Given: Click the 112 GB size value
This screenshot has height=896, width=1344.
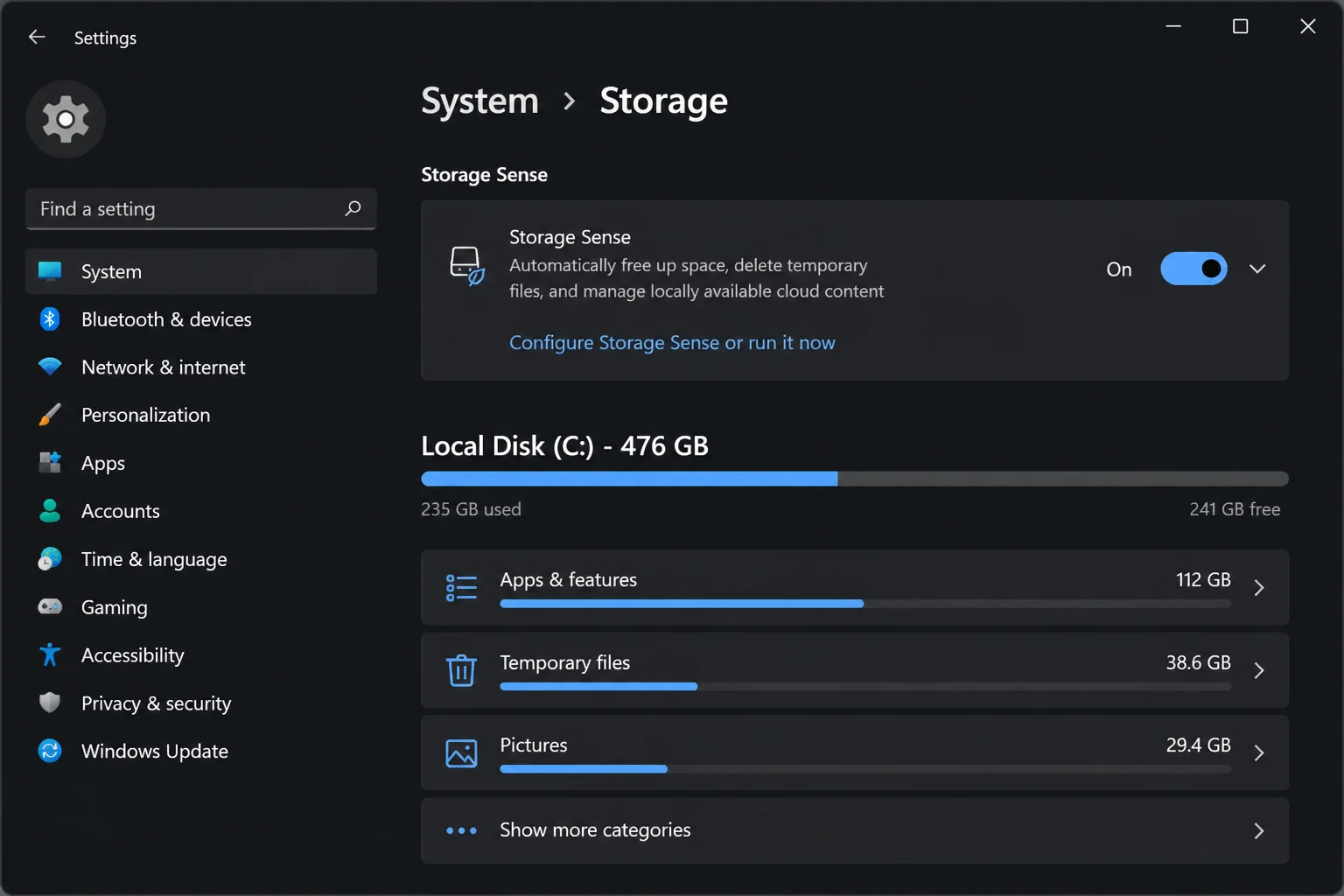Looking at the screenshot, I should (1203, 579).
